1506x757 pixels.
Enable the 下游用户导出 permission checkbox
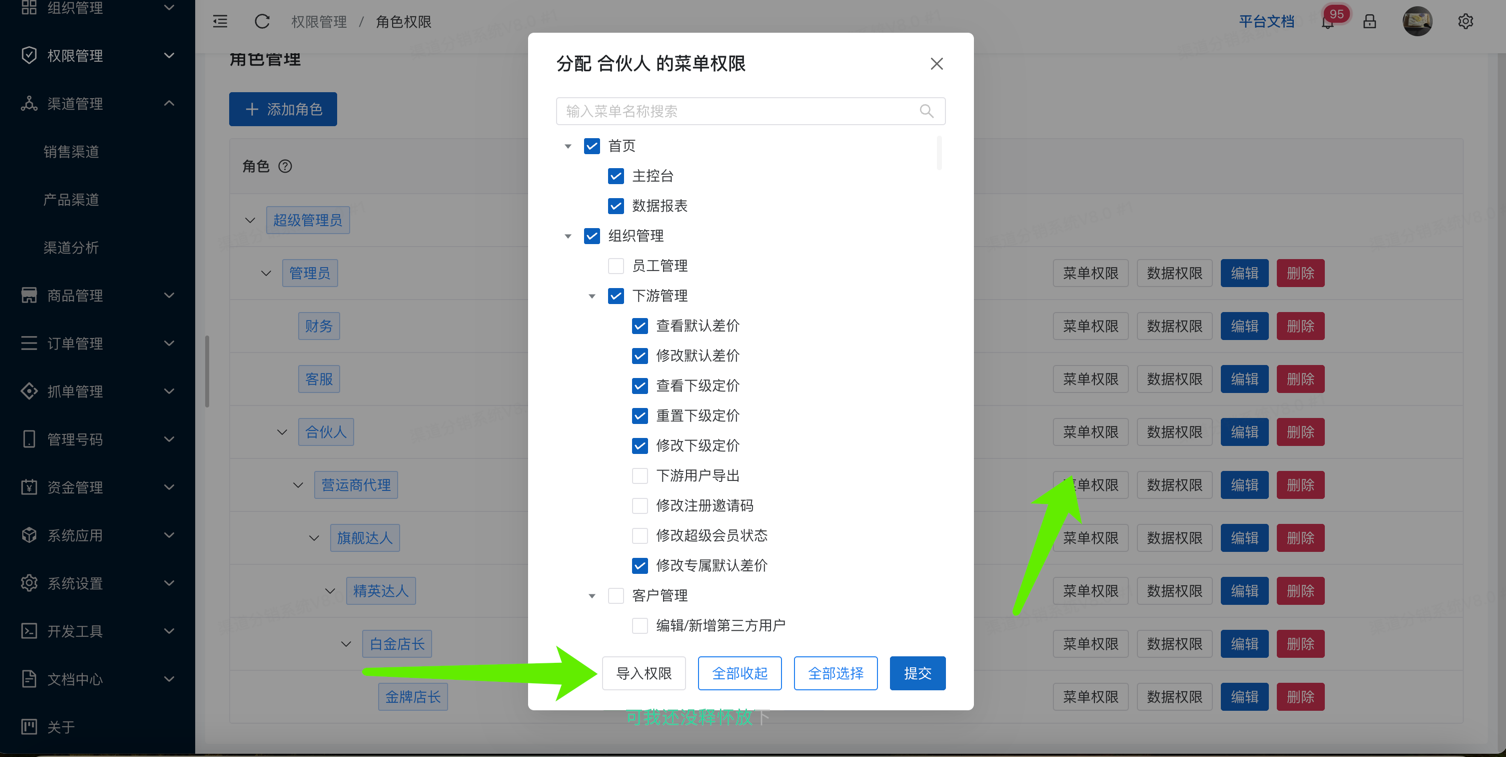pos(640,476)
